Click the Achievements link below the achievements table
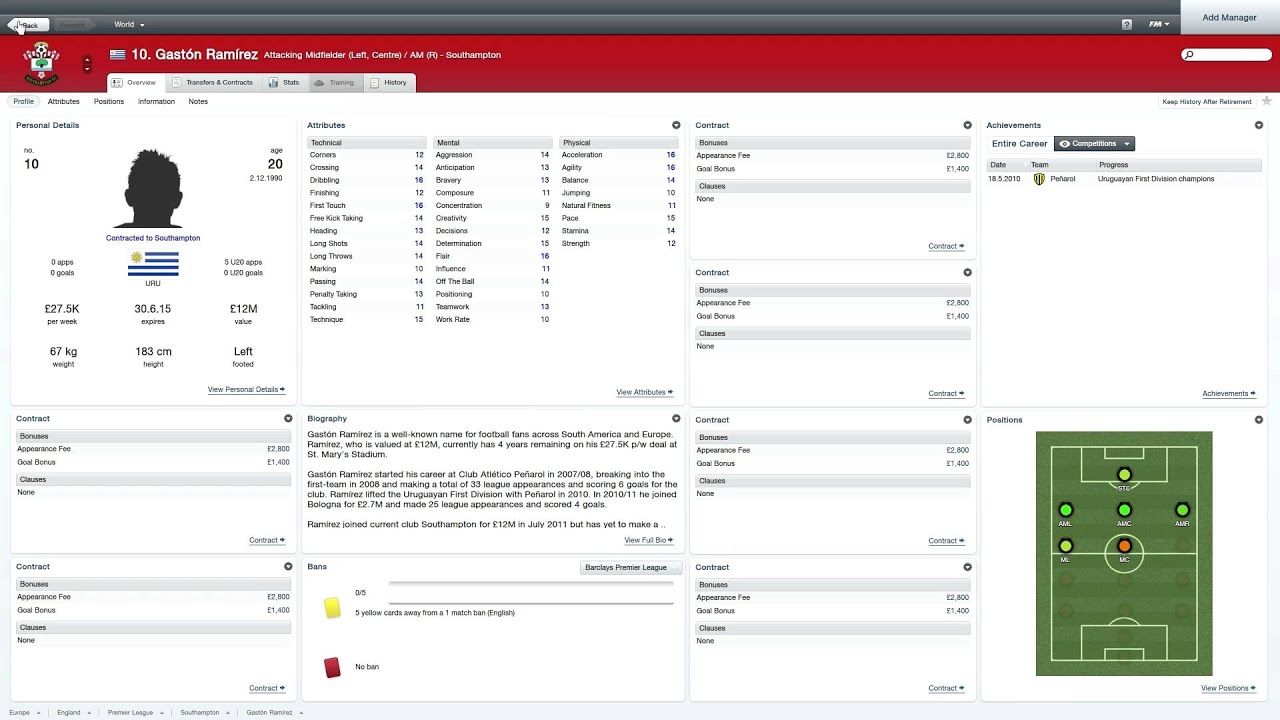This screenshot has width=1280, height=720. (1230, 394)
